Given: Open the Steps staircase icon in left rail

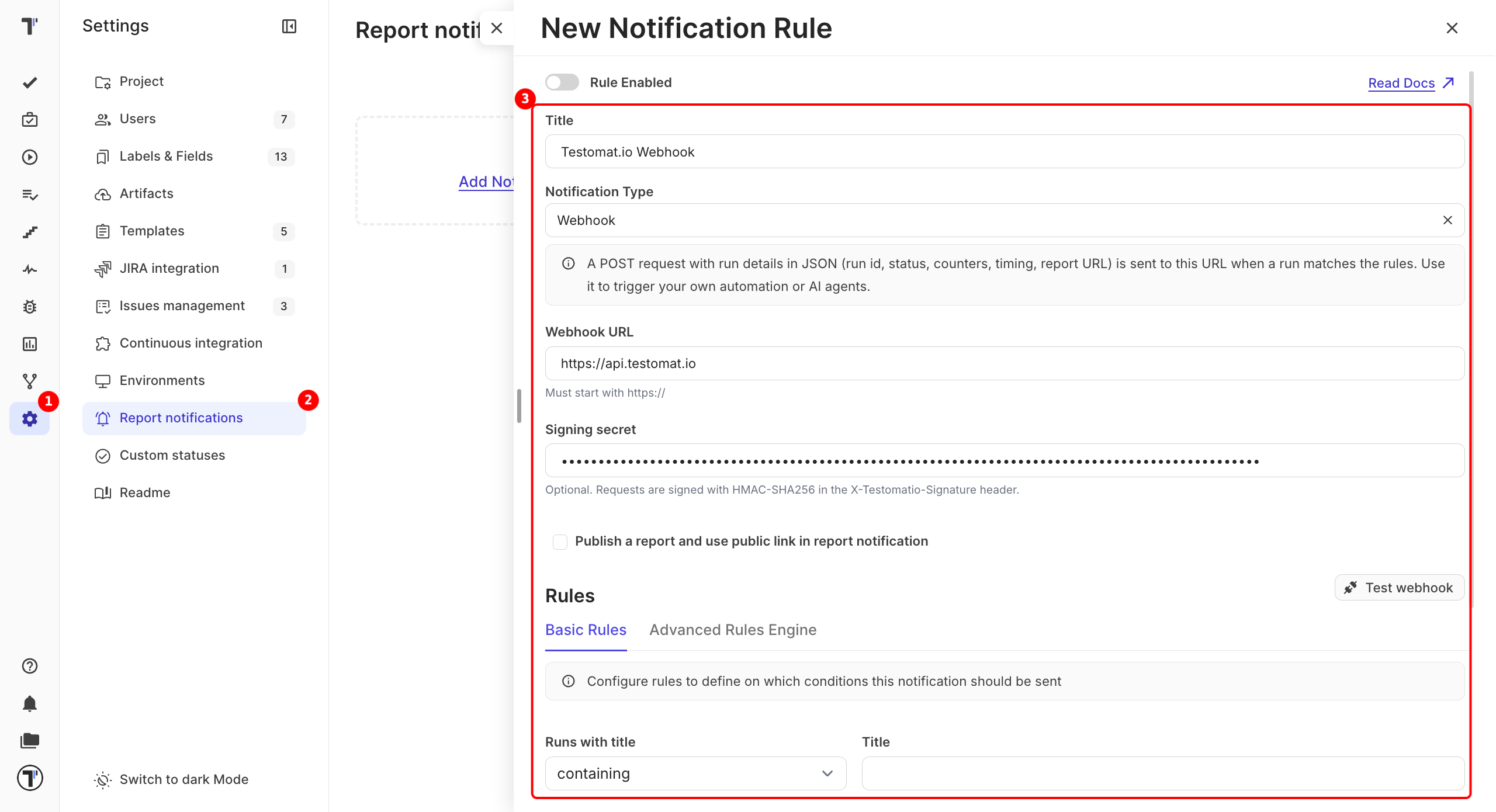Looking at the screenshot, I should point(30,232).
